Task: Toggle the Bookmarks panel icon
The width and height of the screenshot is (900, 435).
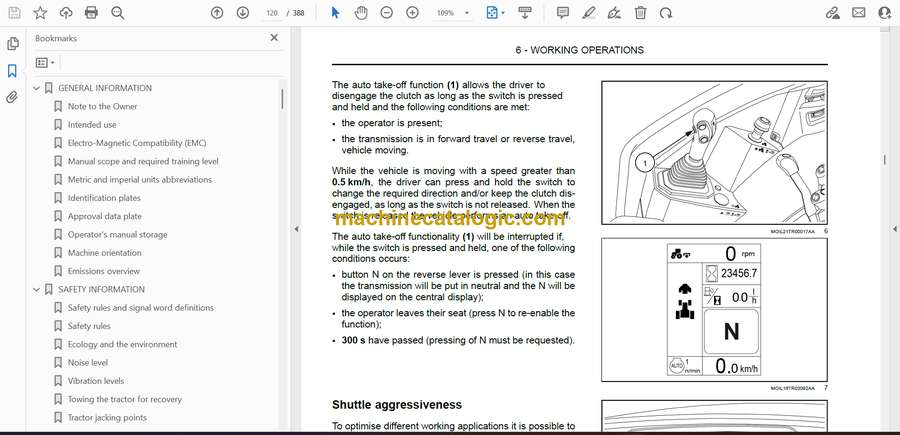Action: (x=12, y=71)
